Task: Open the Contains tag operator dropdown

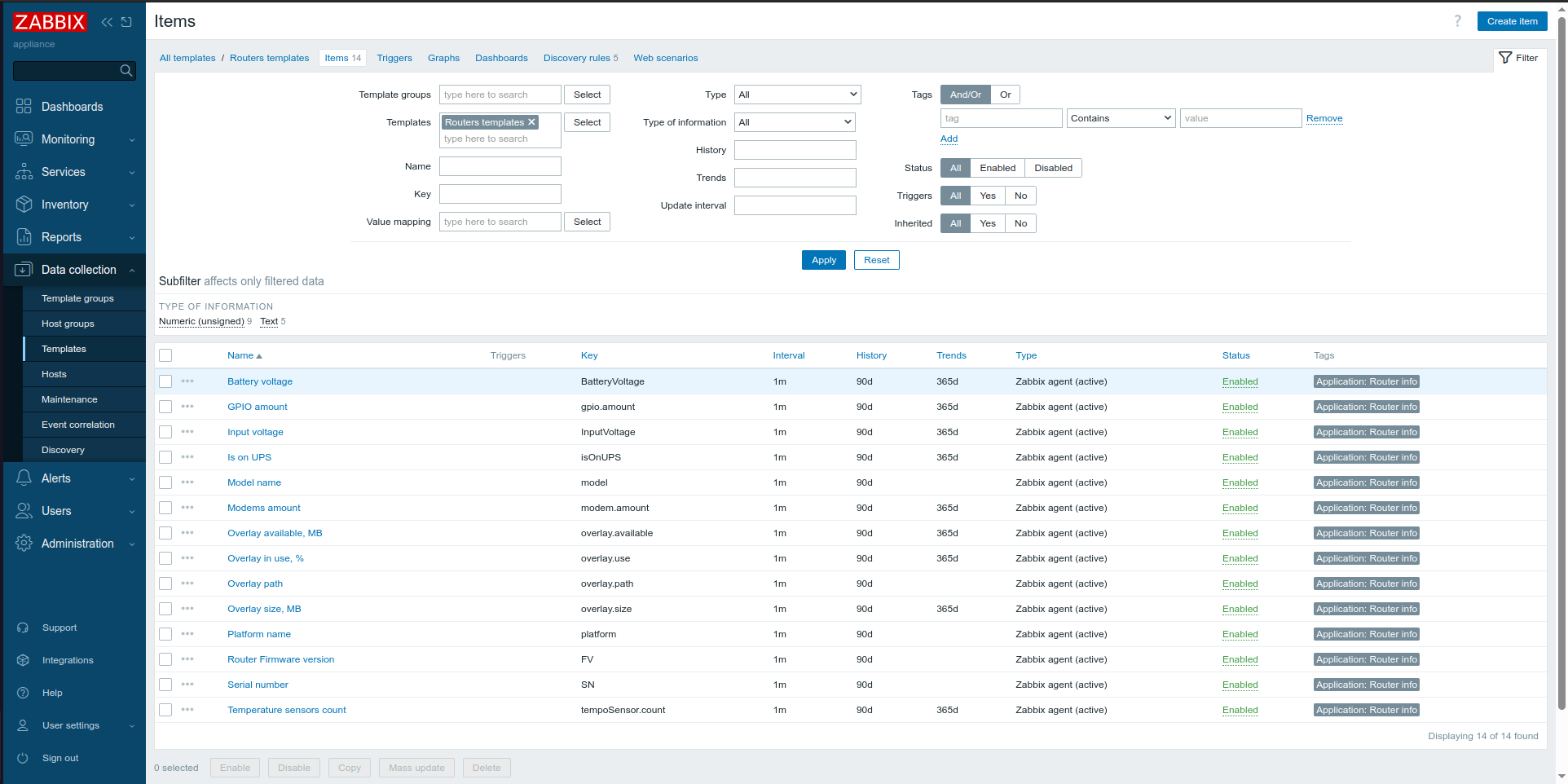Action: (1121, 117)
